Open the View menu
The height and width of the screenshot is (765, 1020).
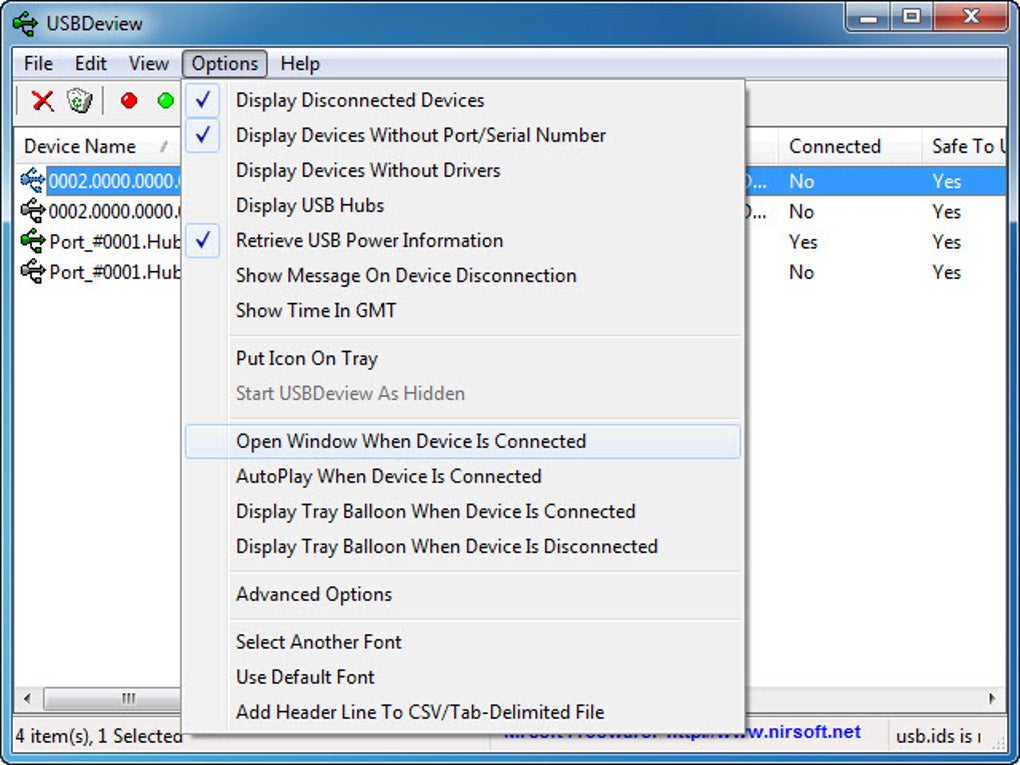tap(148, 64)
